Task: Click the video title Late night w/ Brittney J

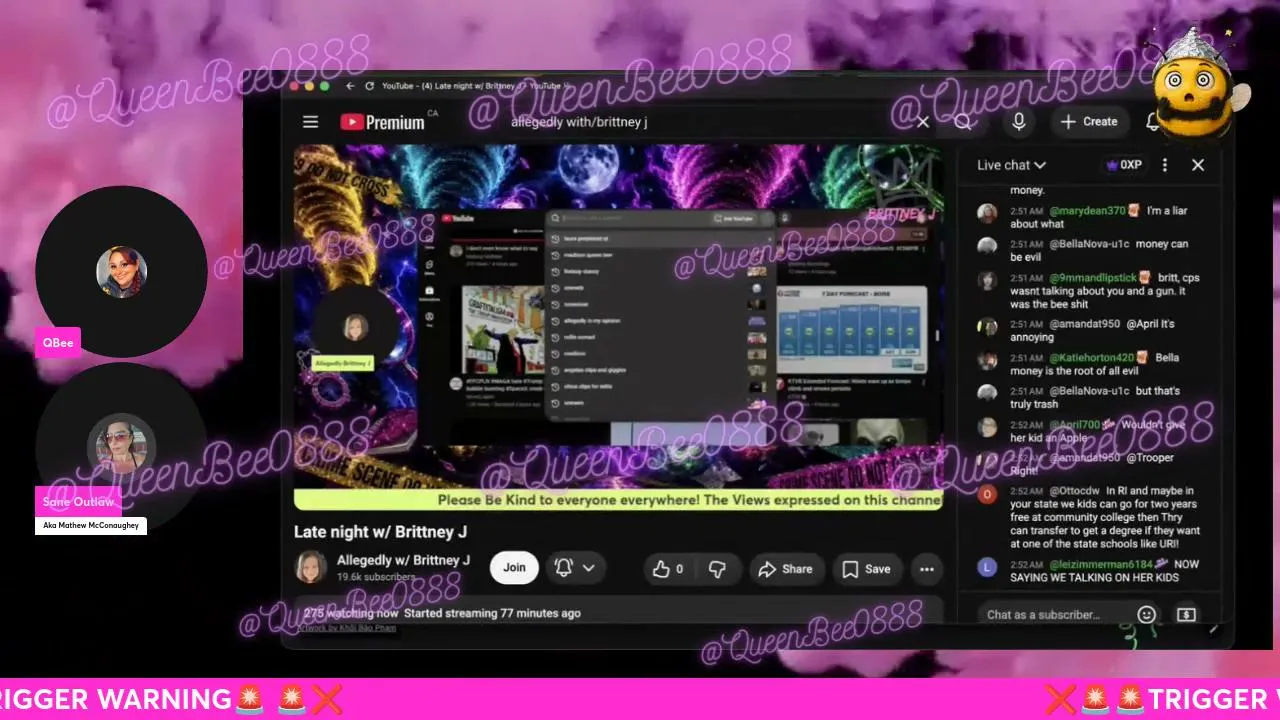Action: tap(380, 532)
